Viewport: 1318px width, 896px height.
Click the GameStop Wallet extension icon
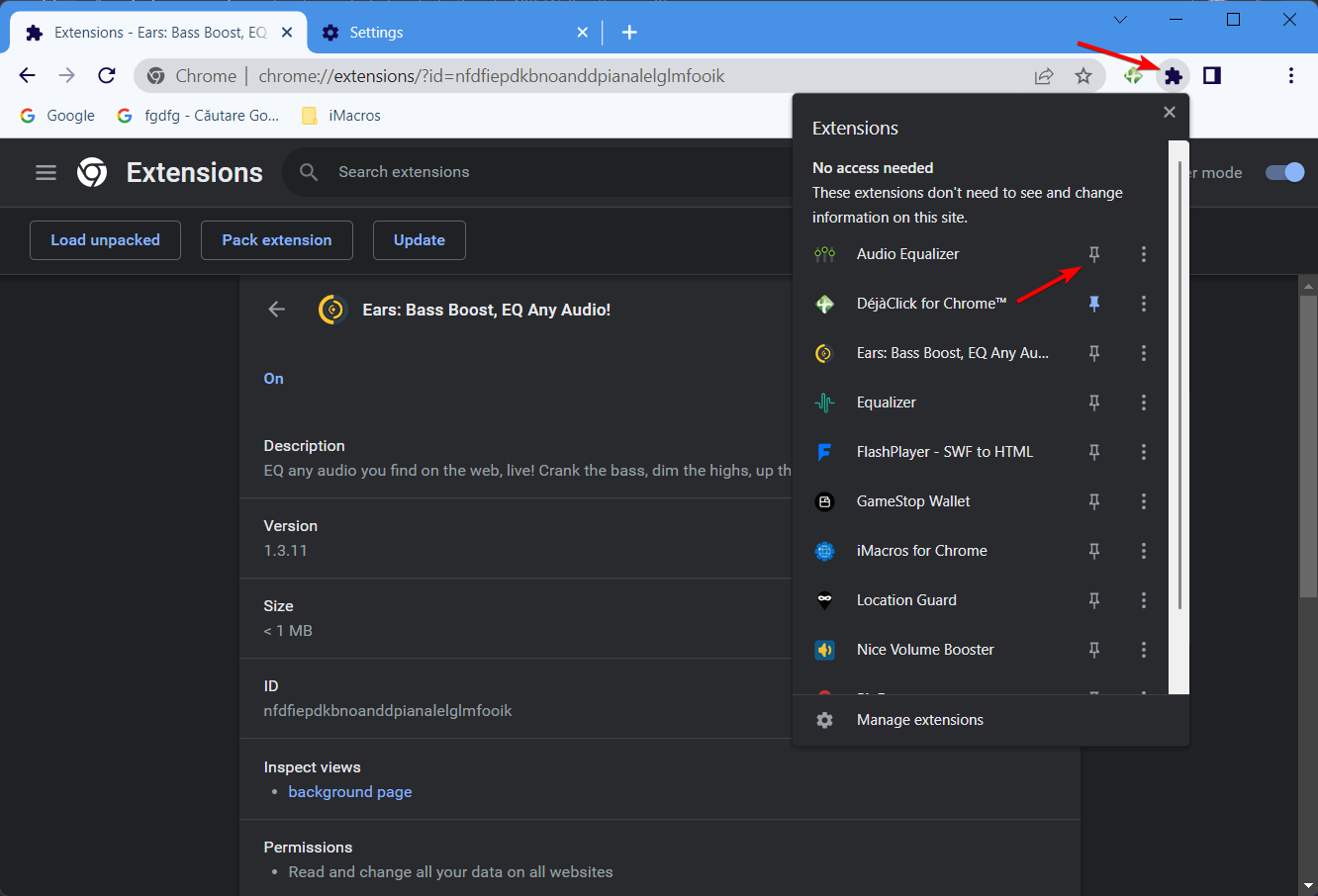coord(824,501)
